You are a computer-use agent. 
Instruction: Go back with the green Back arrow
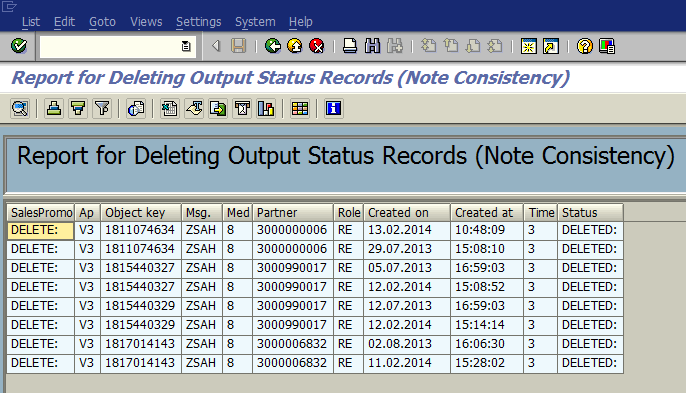273,46
